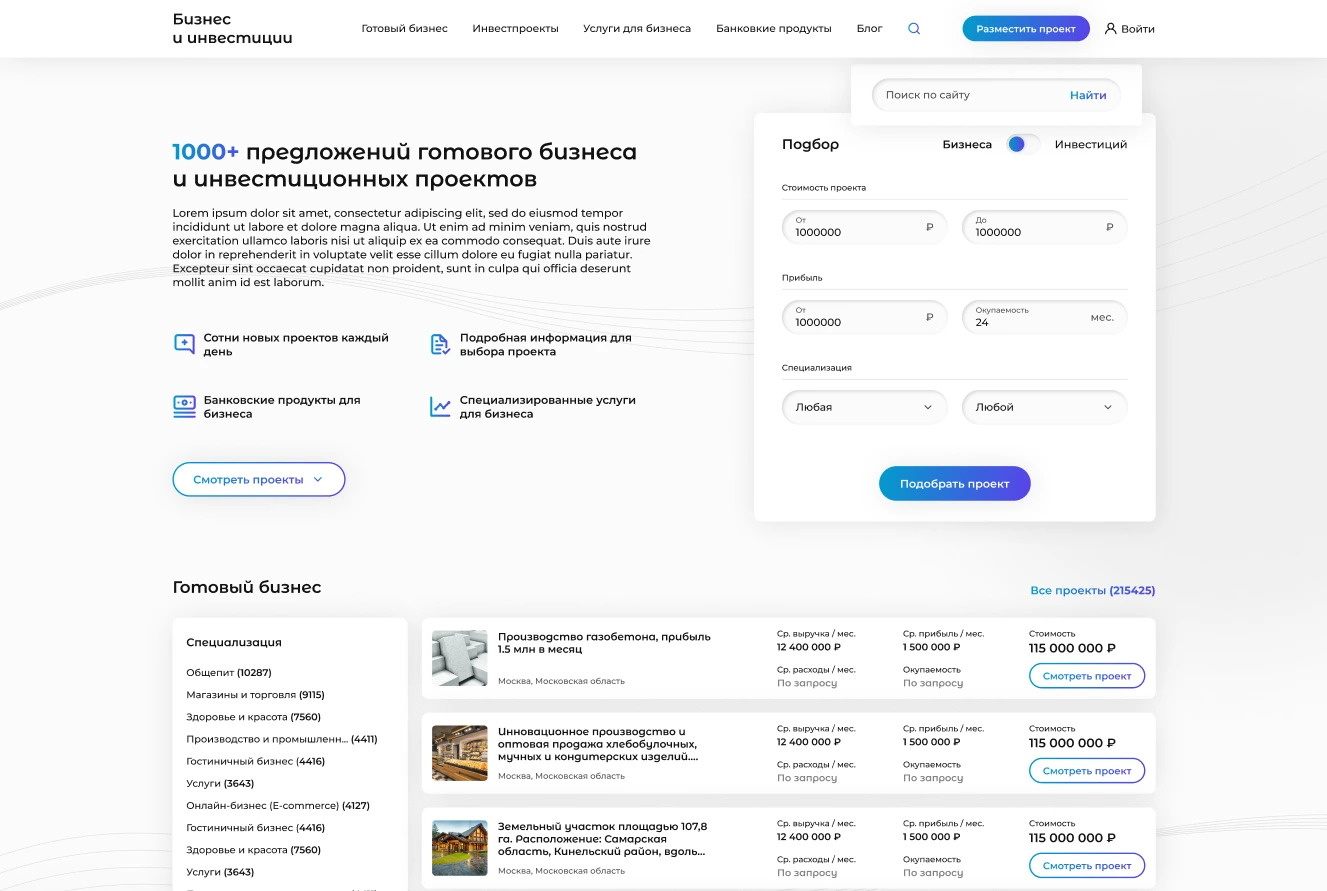Select Производство и промышленн... (4411) category

pyautogui.click(x=282, y=739)
